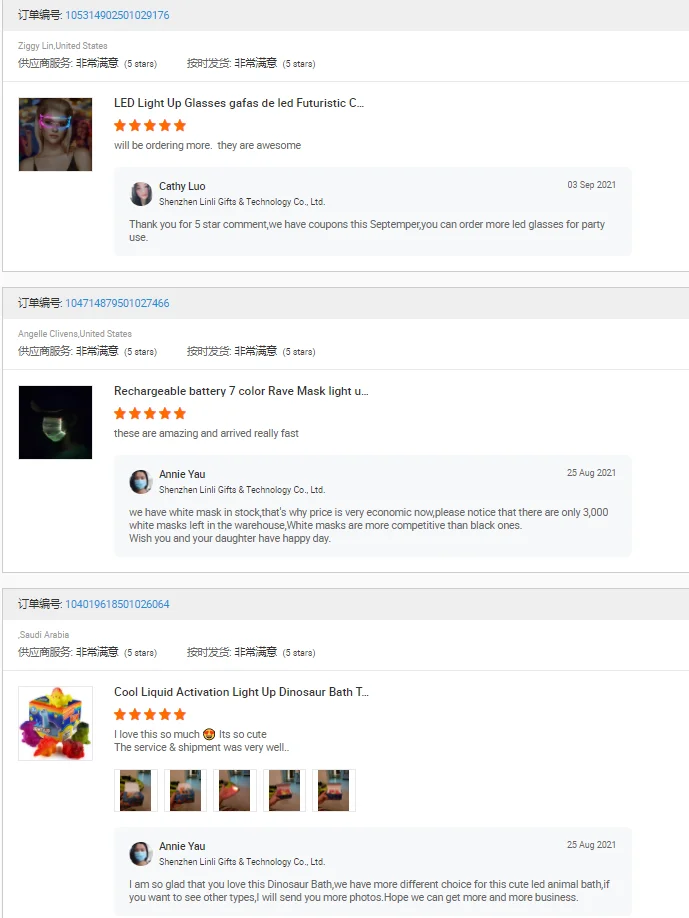View the fourth review photo of dinosaur toy
The image size is (689, 918).
point(284,790)
